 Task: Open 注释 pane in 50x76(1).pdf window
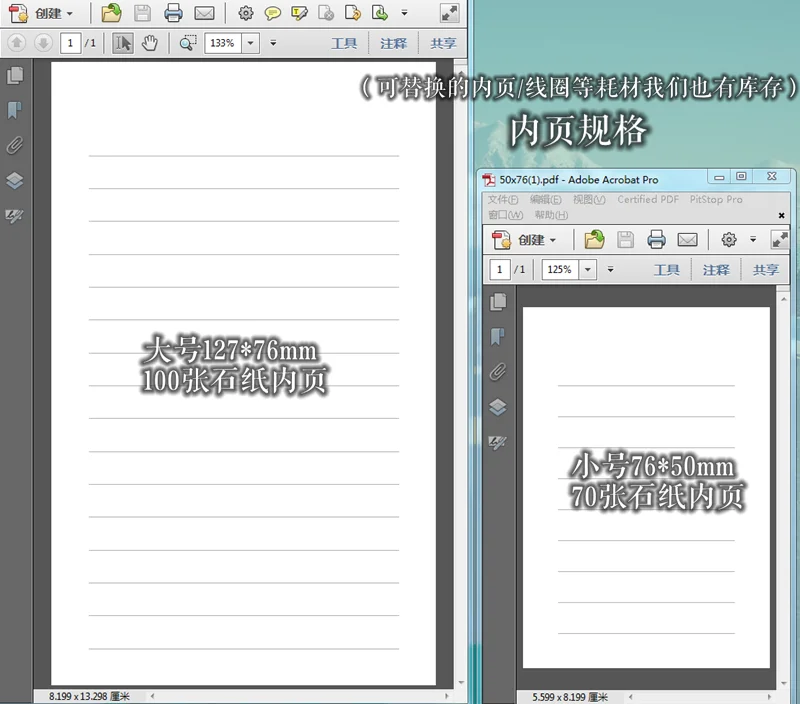coord(716,270)
